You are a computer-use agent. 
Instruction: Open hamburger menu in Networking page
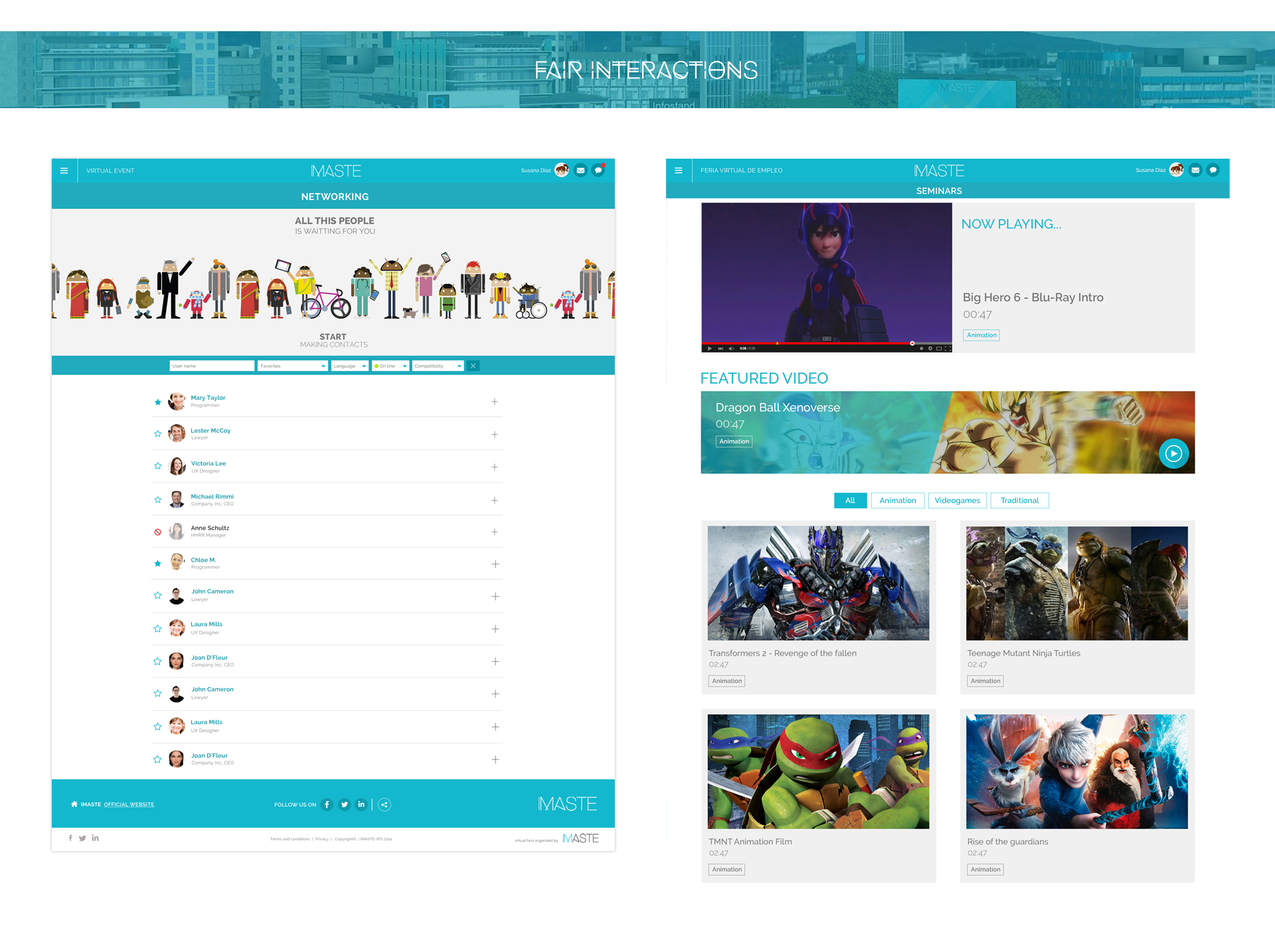pos(64,171)
